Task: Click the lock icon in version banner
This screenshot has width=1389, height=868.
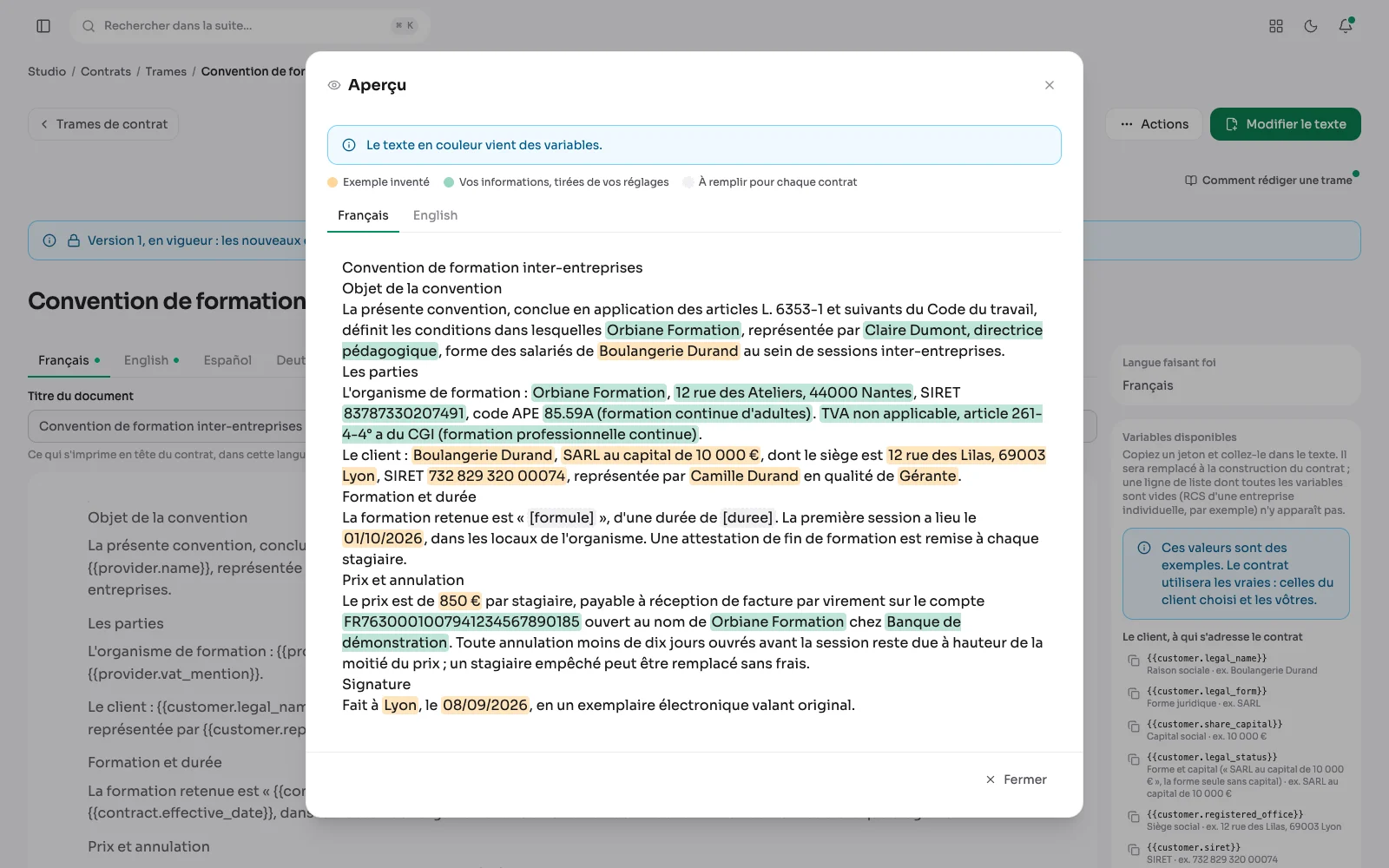Action: point(74,240)
